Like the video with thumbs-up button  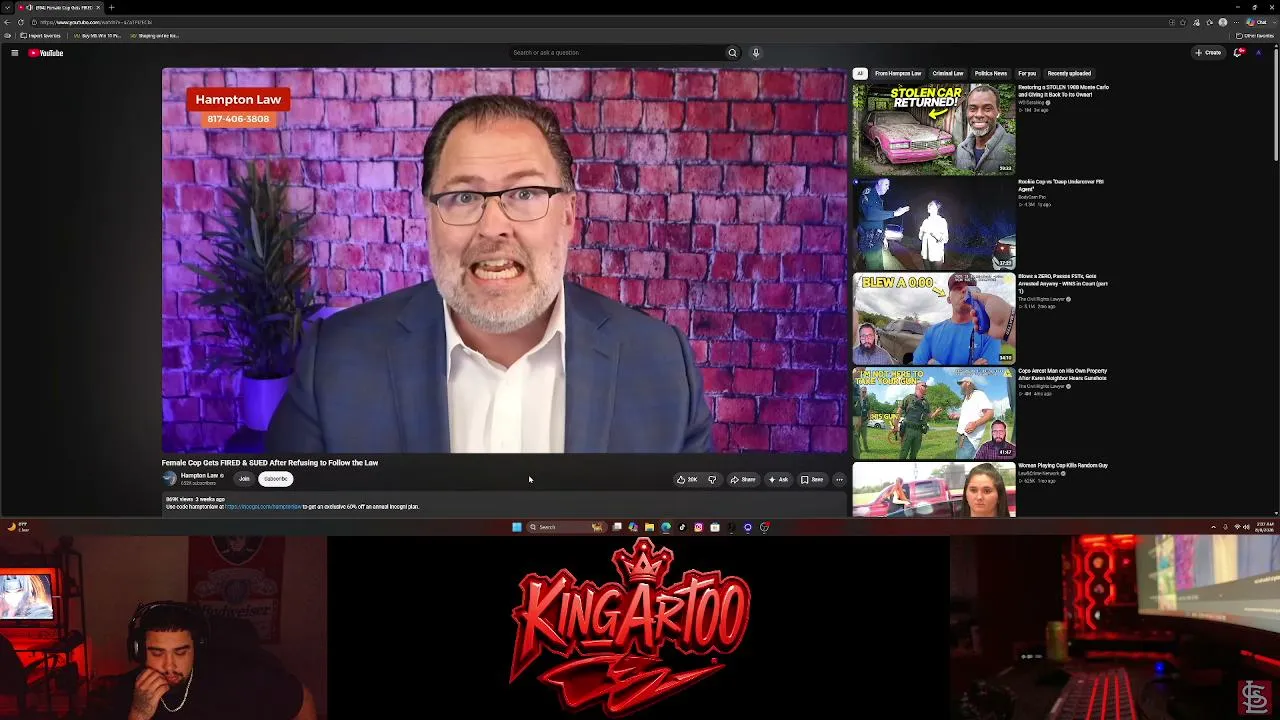[687, 480]
